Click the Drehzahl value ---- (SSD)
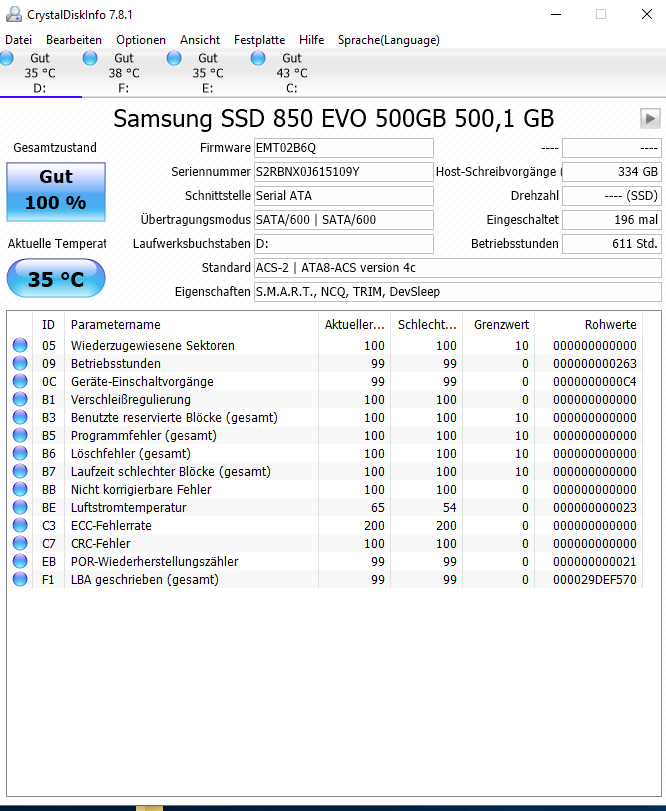The width and height of the screenshot is (666, 811). point(612,196)
